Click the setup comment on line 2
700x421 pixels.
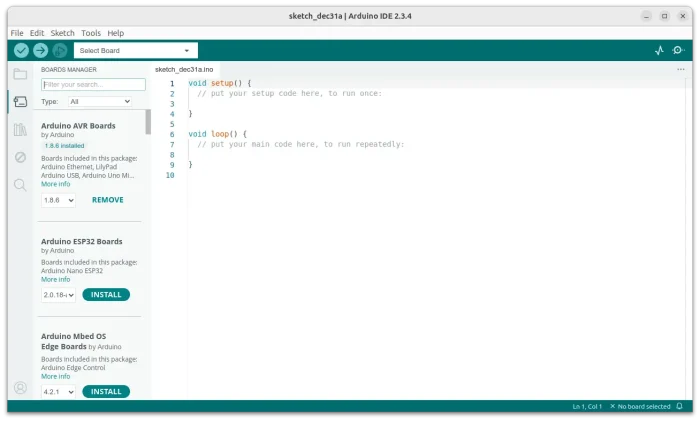[289, 93]
